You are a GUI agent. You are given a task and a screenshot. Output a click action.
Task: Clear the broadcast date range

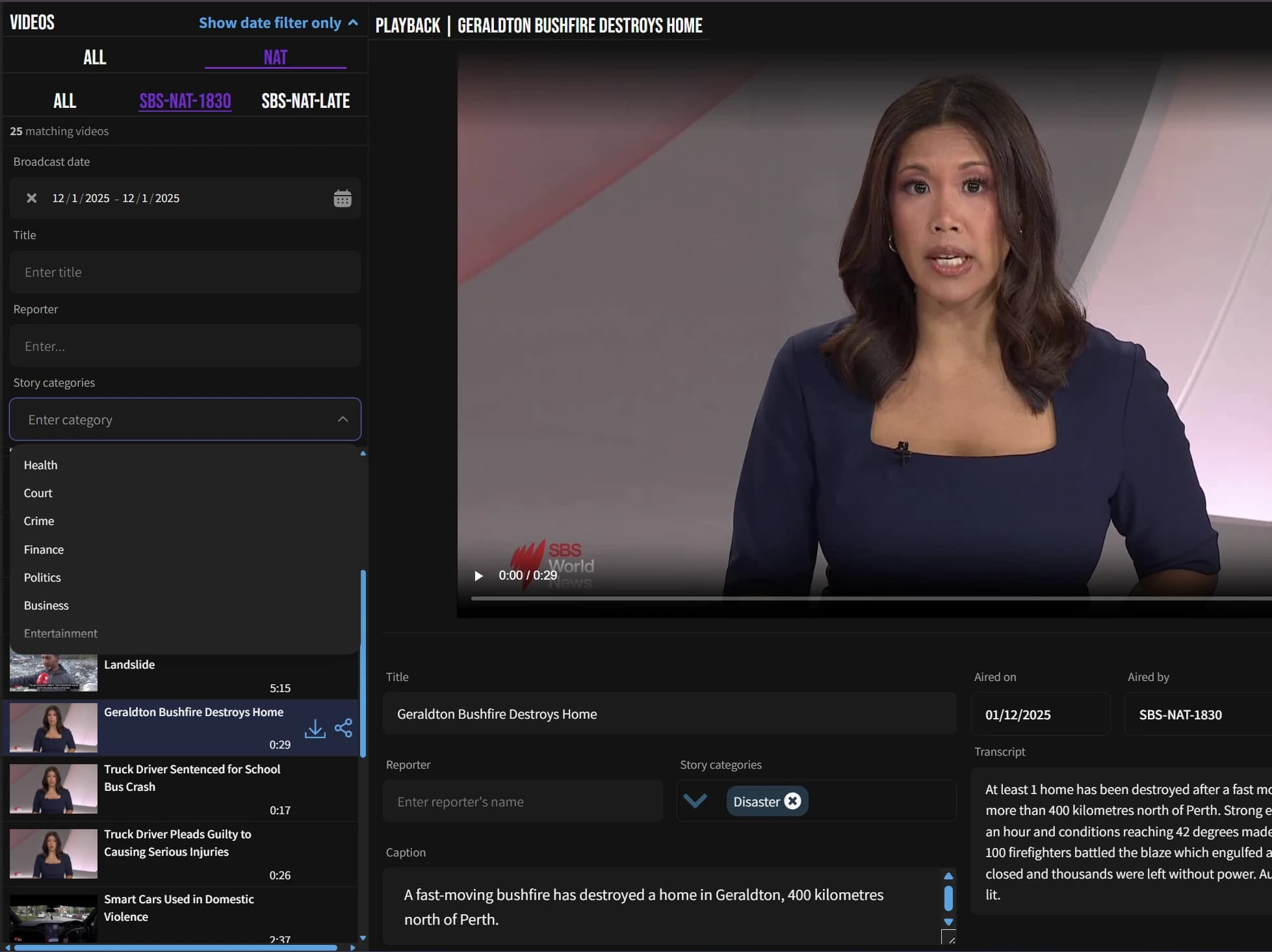pyautogui.click(x=31, y=198)
